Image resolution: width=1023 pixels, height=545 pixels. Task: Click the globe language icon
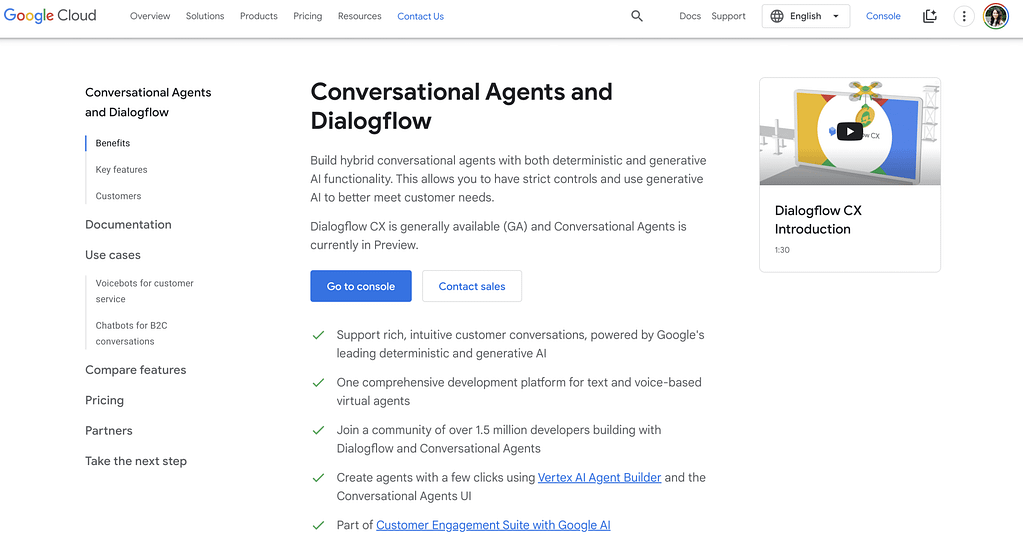(x=777, y=16)
